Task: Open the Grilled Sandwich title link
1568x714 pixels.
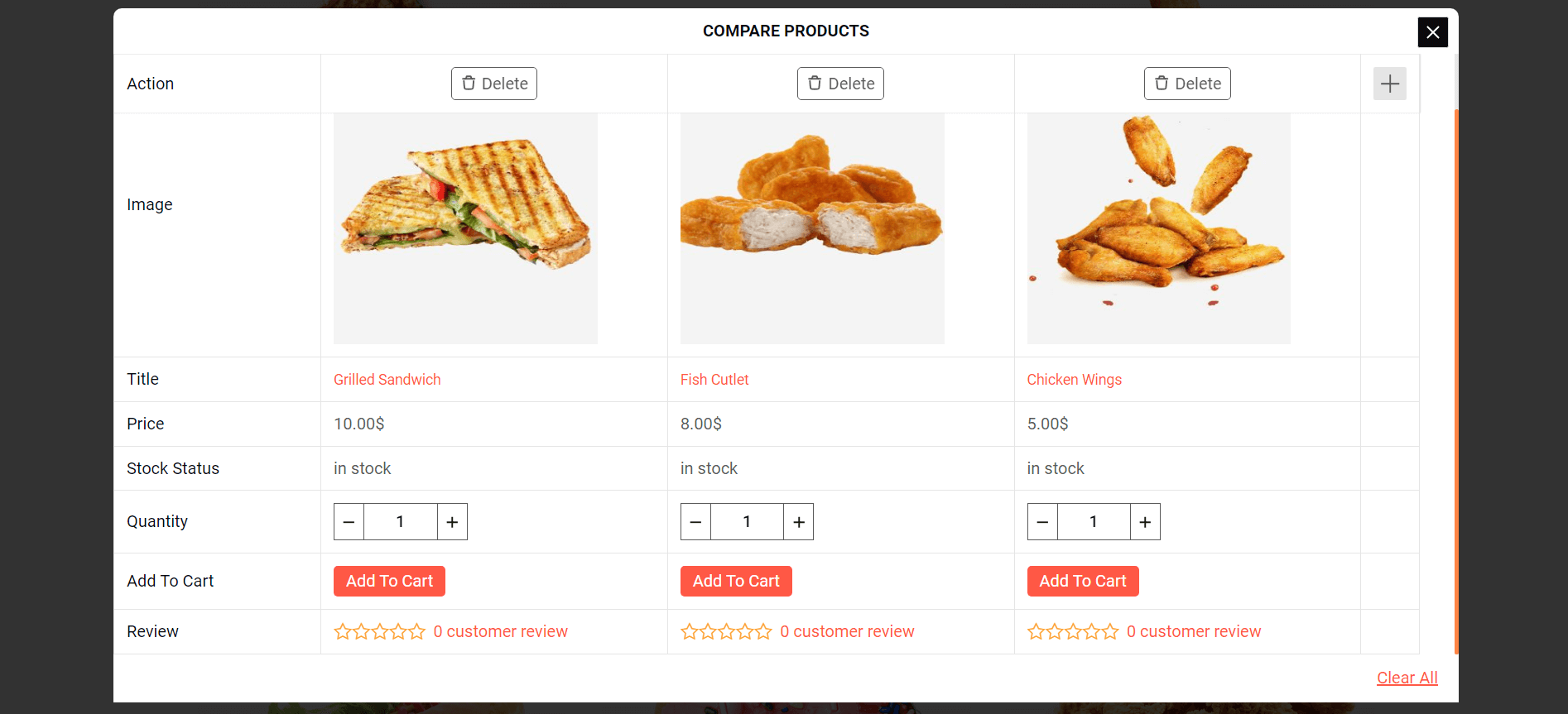Action: [387, 380]
